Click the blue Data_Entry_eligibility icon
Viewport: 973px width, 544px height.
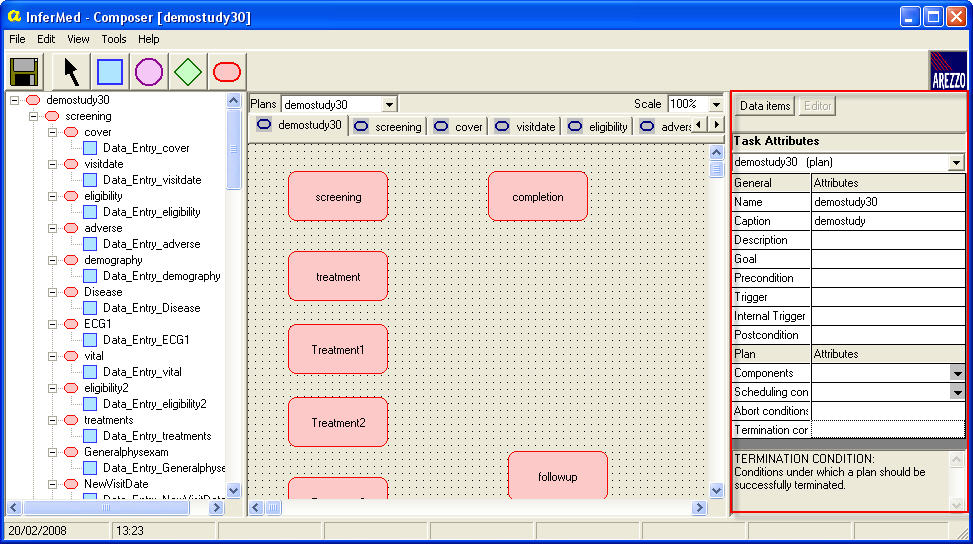pyautogui.click(x=90, y=212)
